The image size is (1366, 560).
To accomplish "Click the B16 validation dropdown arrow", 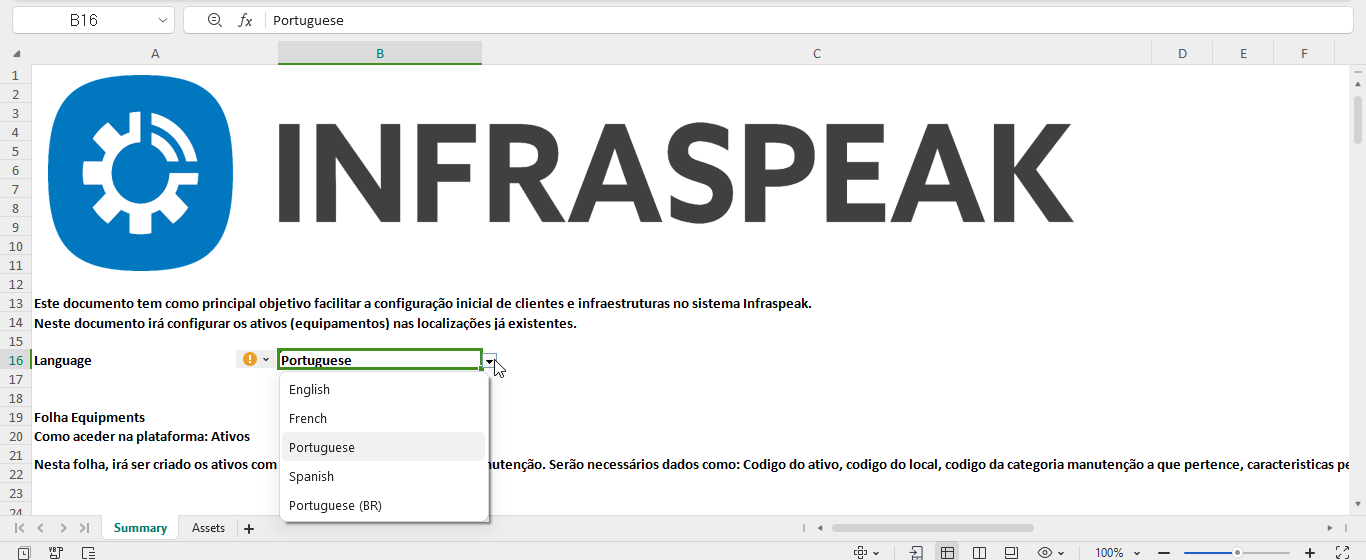I will pos(489,361).
